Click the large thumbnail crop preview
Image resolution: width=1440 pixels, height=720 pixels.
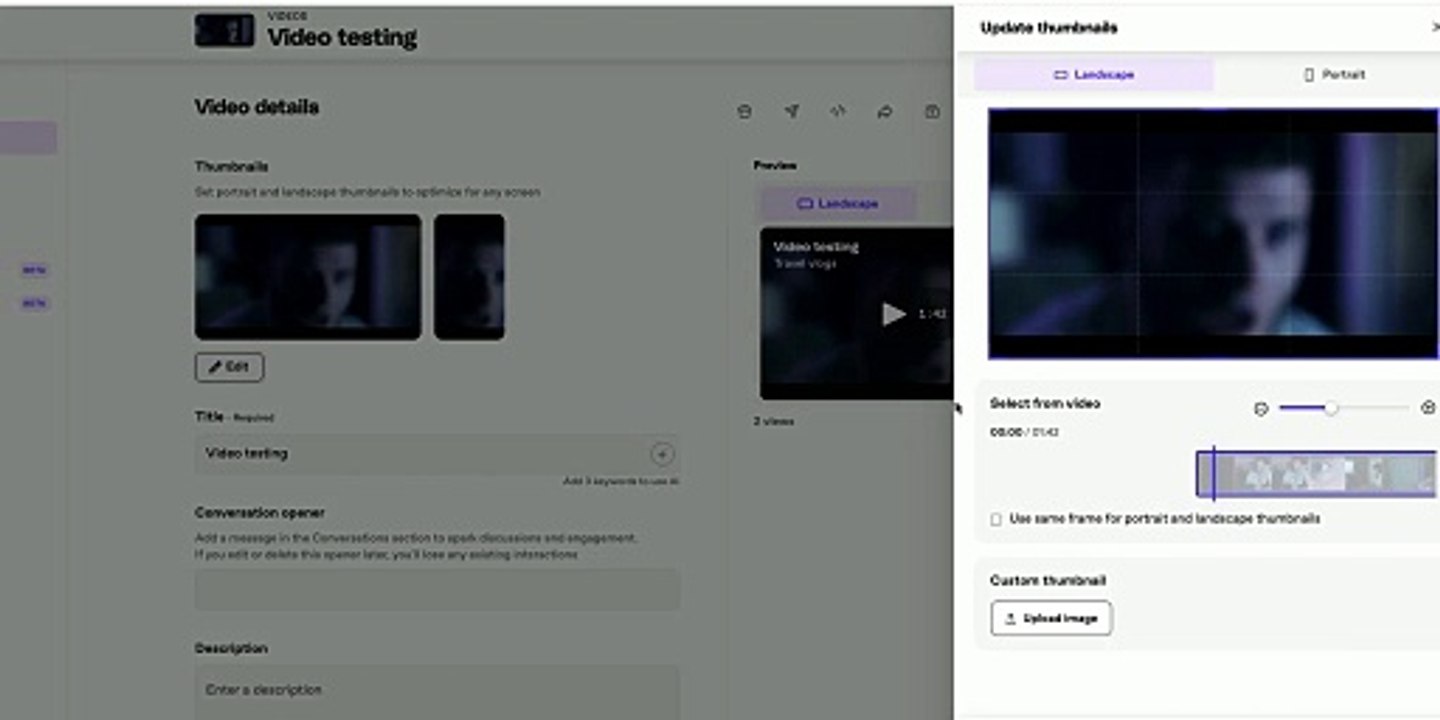coord(1213,233)
